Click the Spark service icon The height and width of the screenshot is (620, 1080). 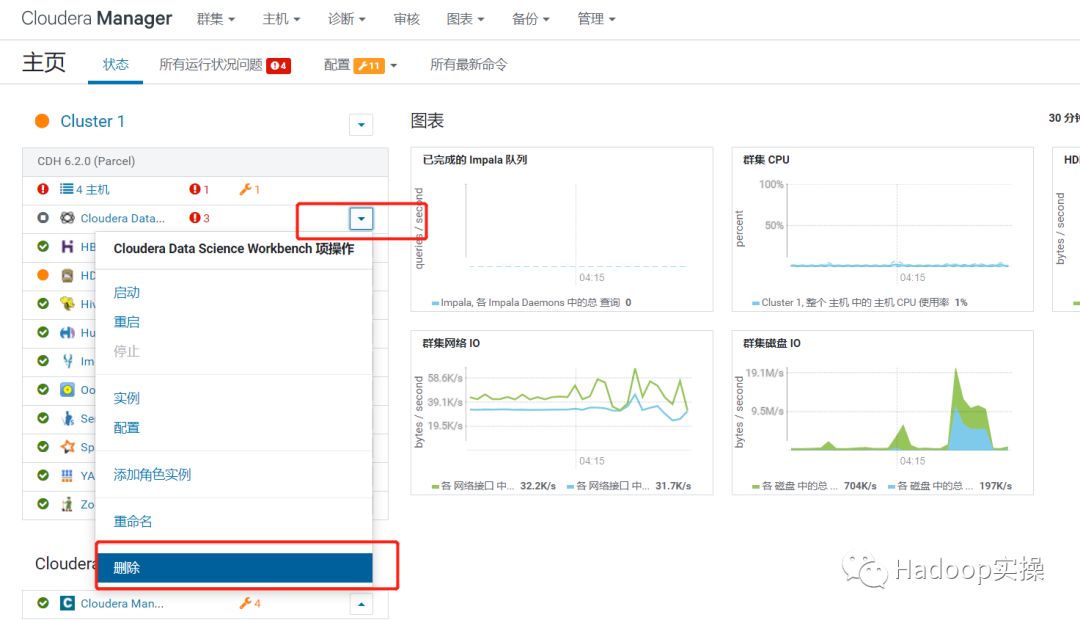point(67,447)
